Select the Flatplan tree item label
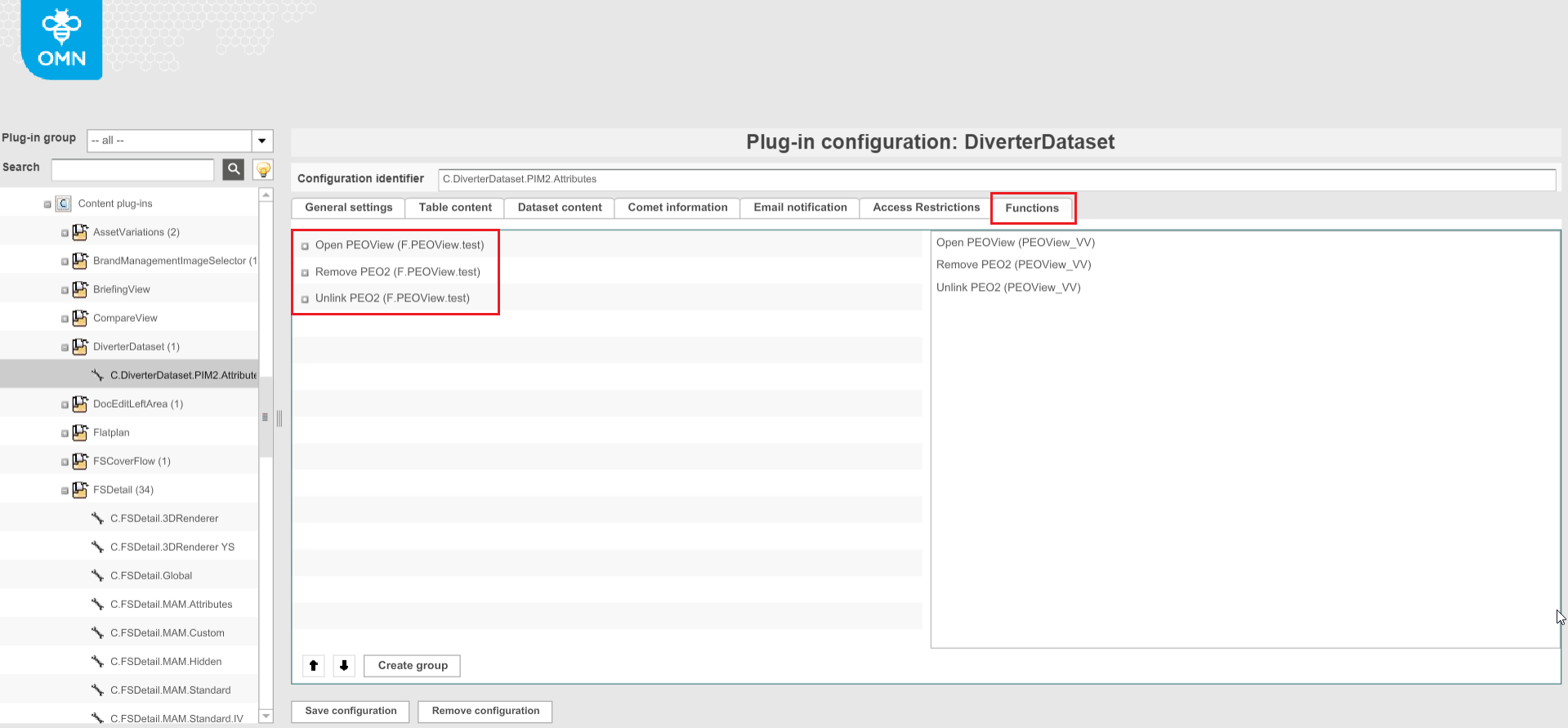Viewport: 1568px width, 728px height. pos(111,432)
